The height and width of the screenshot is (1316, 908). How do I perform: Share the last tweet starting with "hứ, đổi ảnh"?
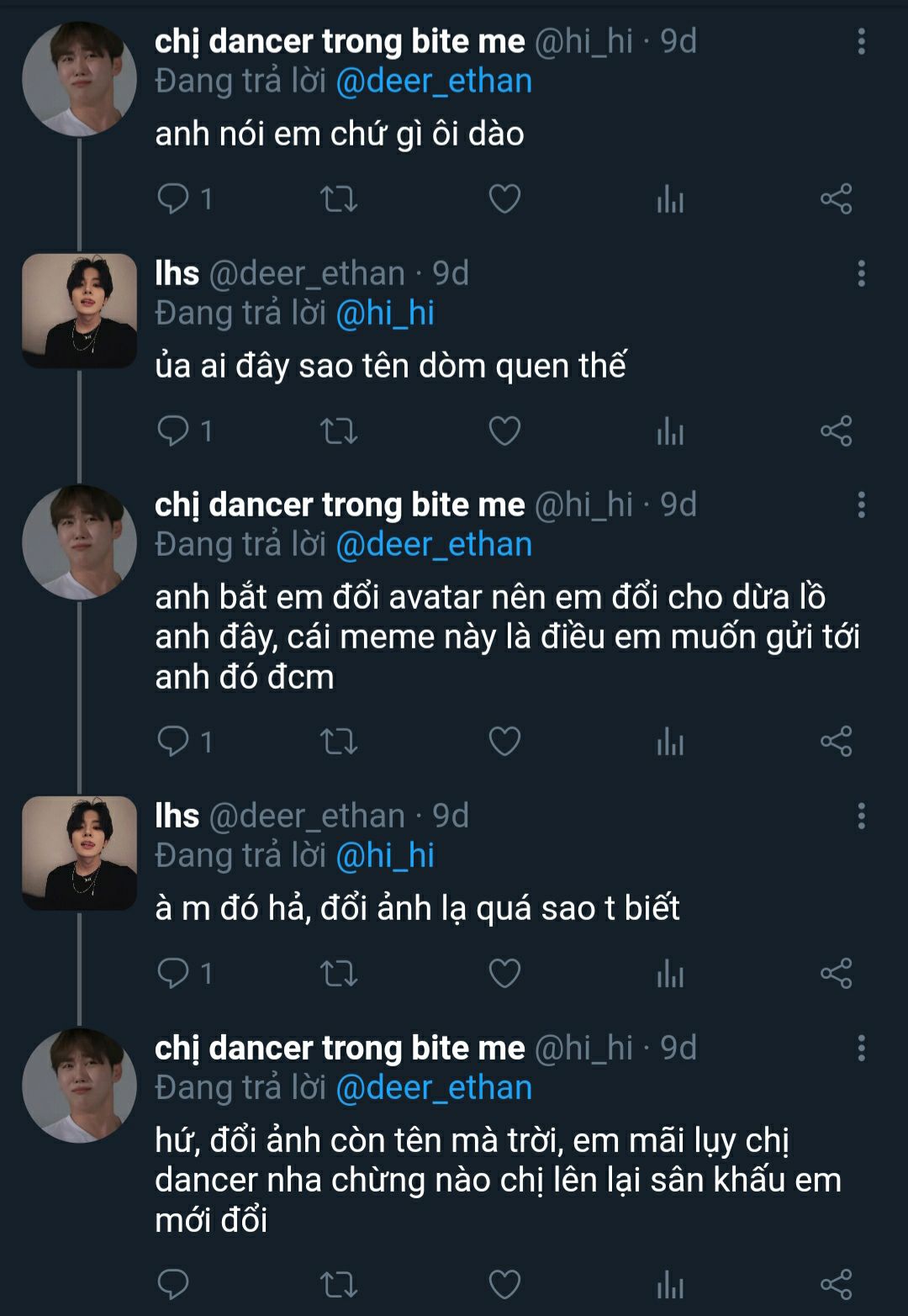836,1285
